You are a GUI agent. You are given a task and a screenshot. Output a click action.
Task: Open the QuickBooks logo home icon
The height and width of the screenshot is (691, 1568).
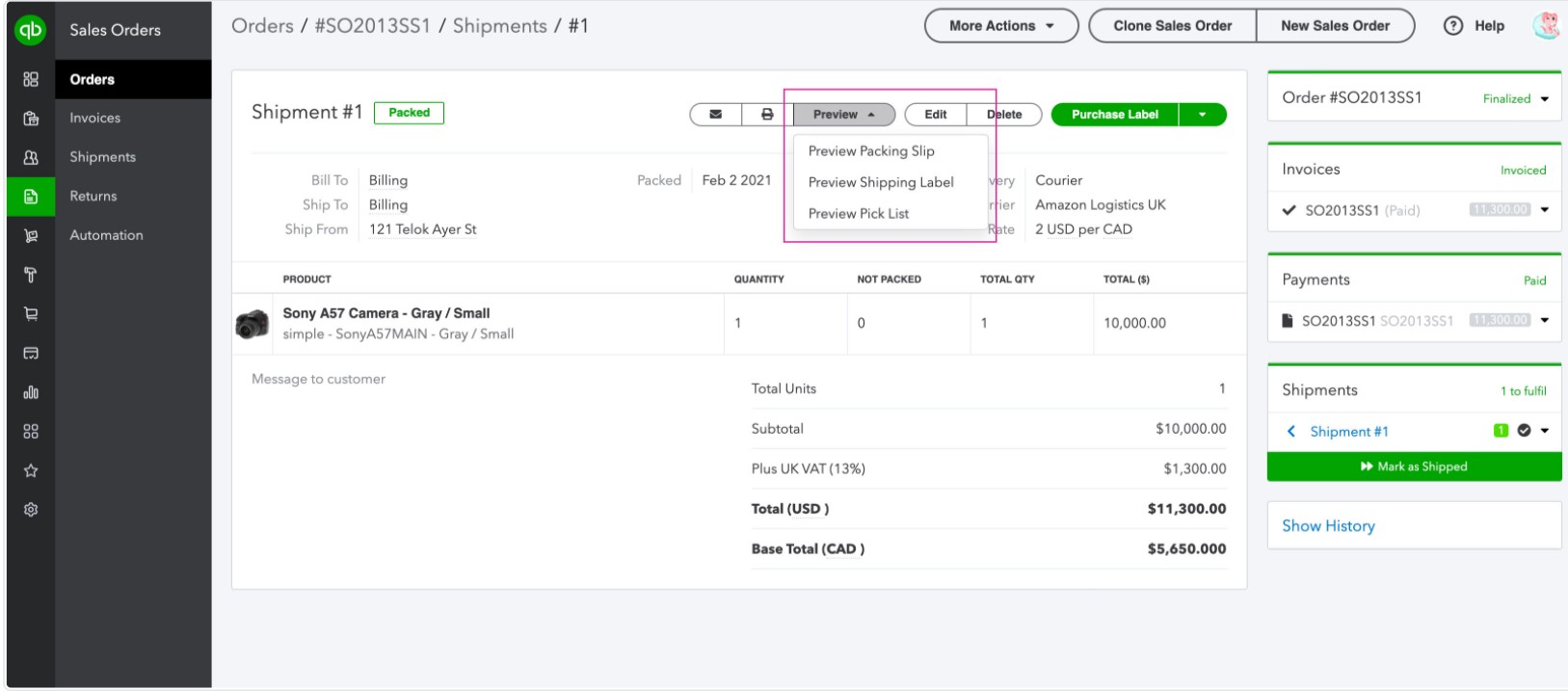point(31,31)
